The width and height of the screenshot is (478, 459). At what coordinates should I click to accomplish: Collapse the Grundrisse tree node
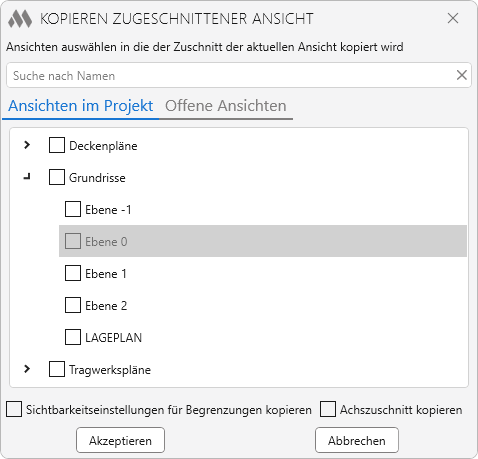click(x=27, y=177)
